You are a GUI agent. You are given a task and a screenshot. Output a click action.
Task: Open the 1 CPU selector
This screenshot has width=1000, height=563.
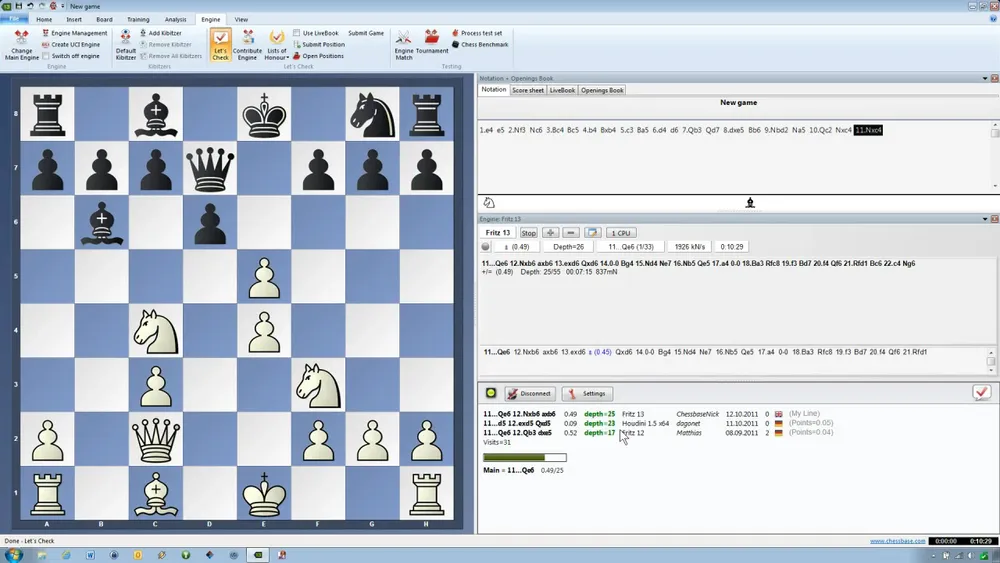[620, 233]
